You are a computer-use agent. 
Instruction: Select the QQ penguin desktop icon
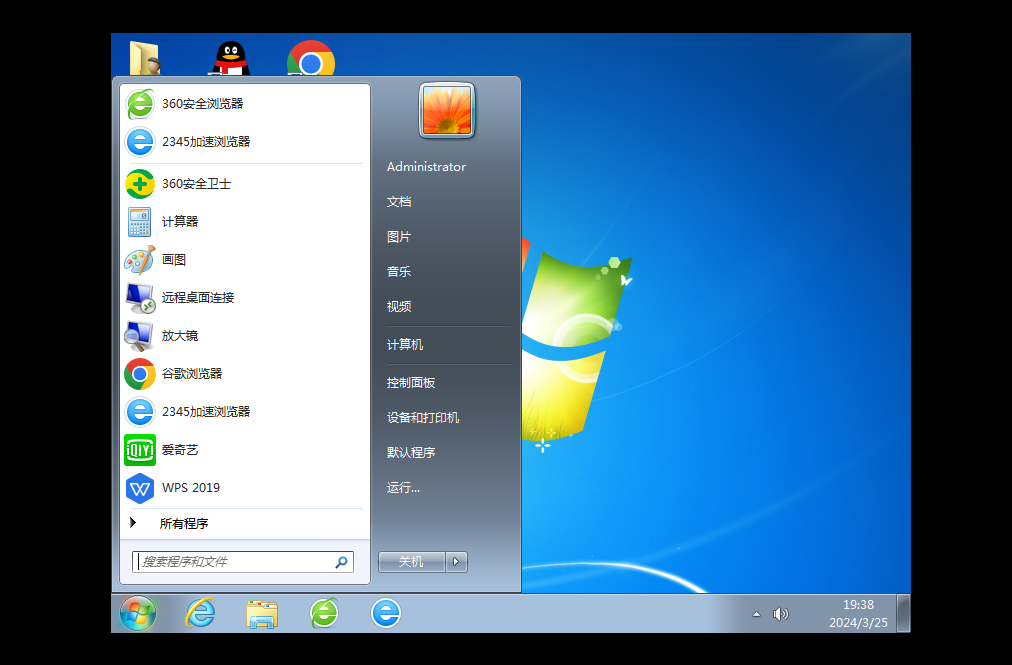[232, 57]
